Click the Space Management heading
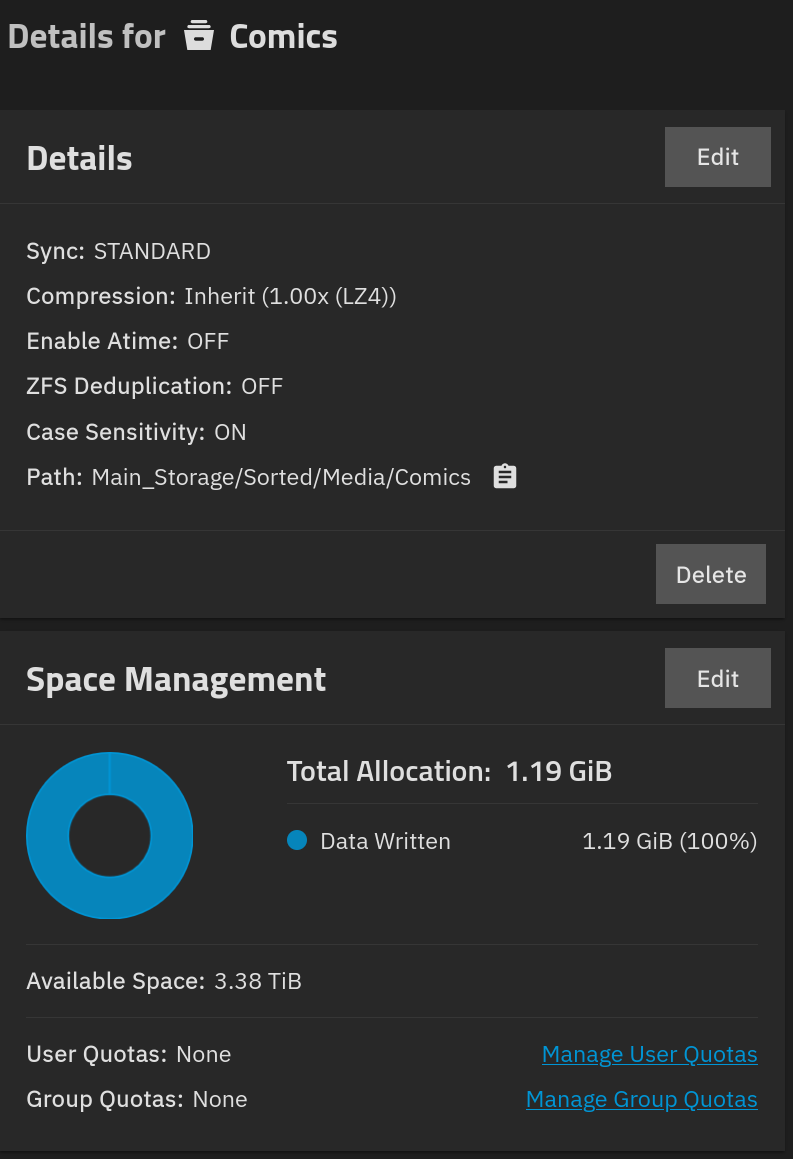The image size is (793, 1159). (x=176, y=679)
